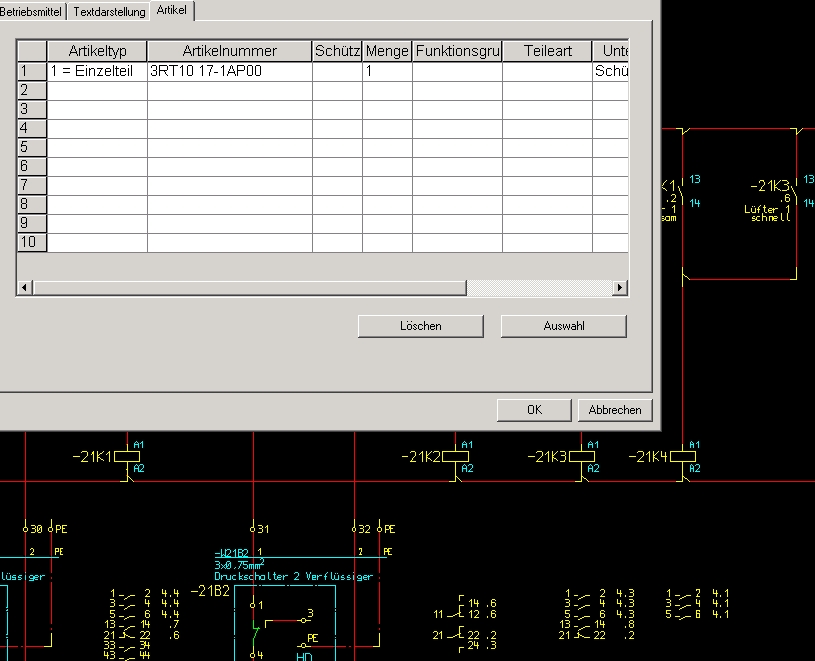Click the -21K3 coil symbol
Image resolution: width=815 pixels, height=661 pixels.
(x=582, y=456)
